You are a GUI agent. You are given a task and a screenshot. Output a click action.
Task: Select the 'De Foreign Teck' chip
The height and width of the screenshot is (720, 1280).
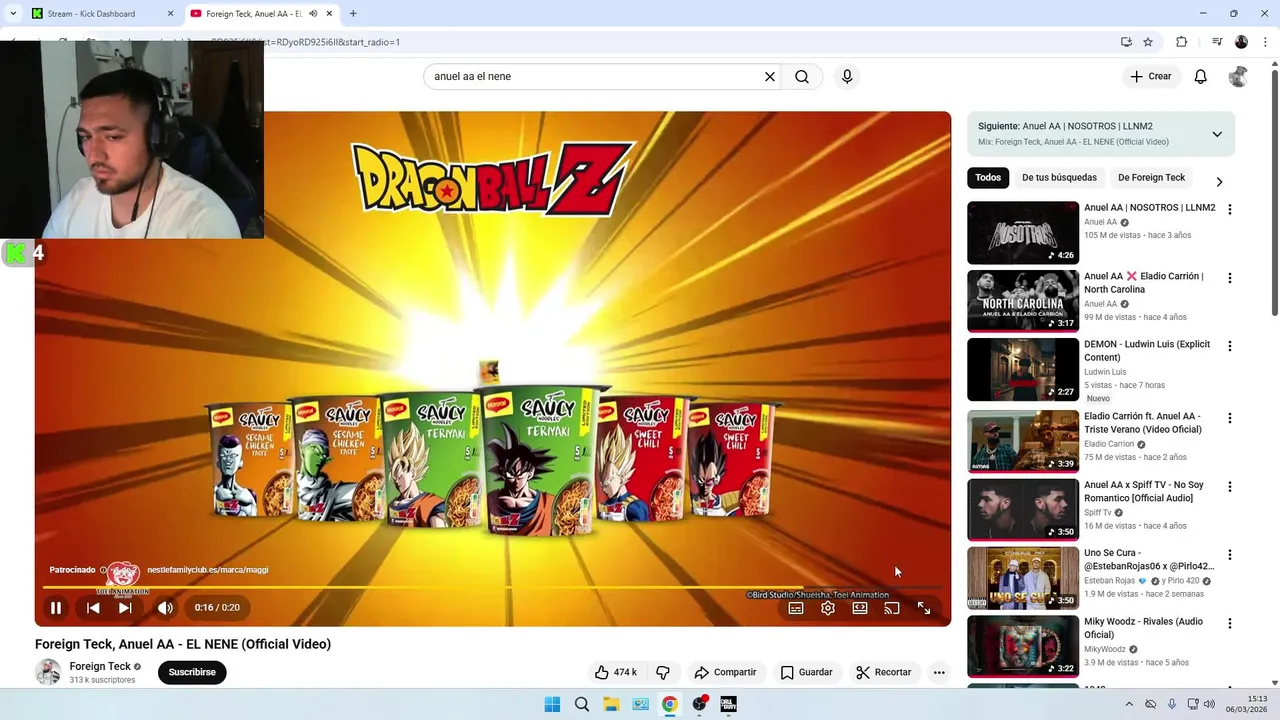pyautogui.click(x=1151, y=178)
